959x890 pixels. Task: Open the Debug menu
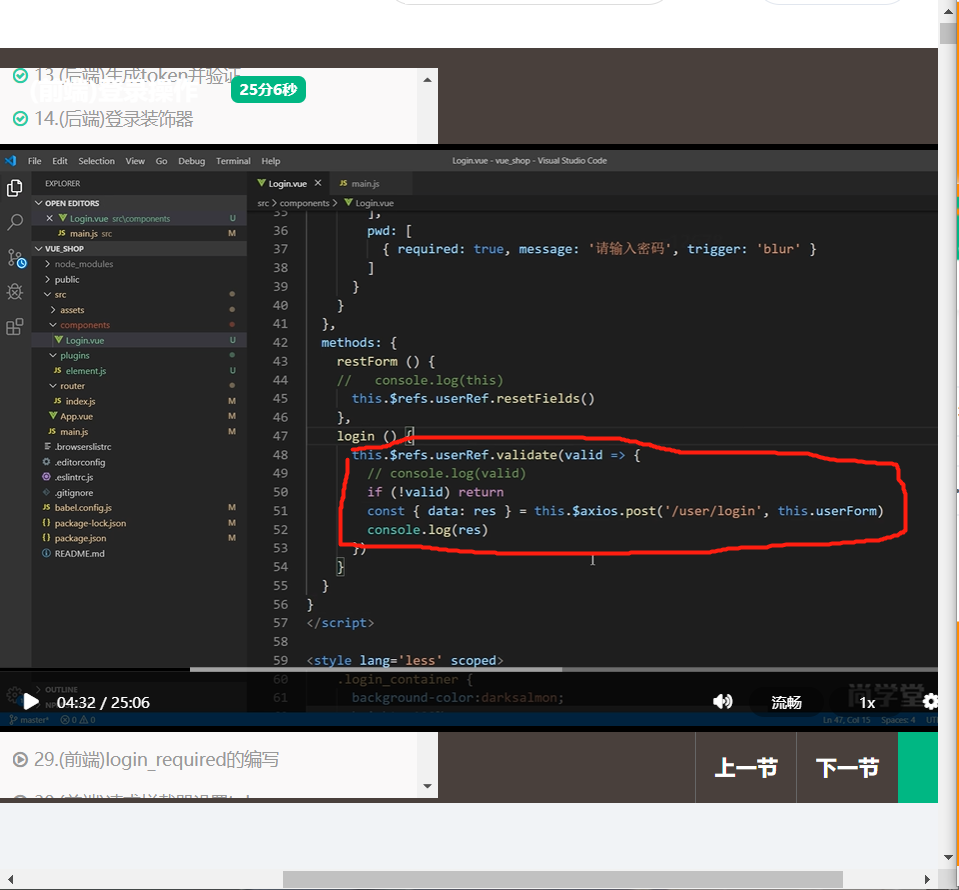pos(191,161)
